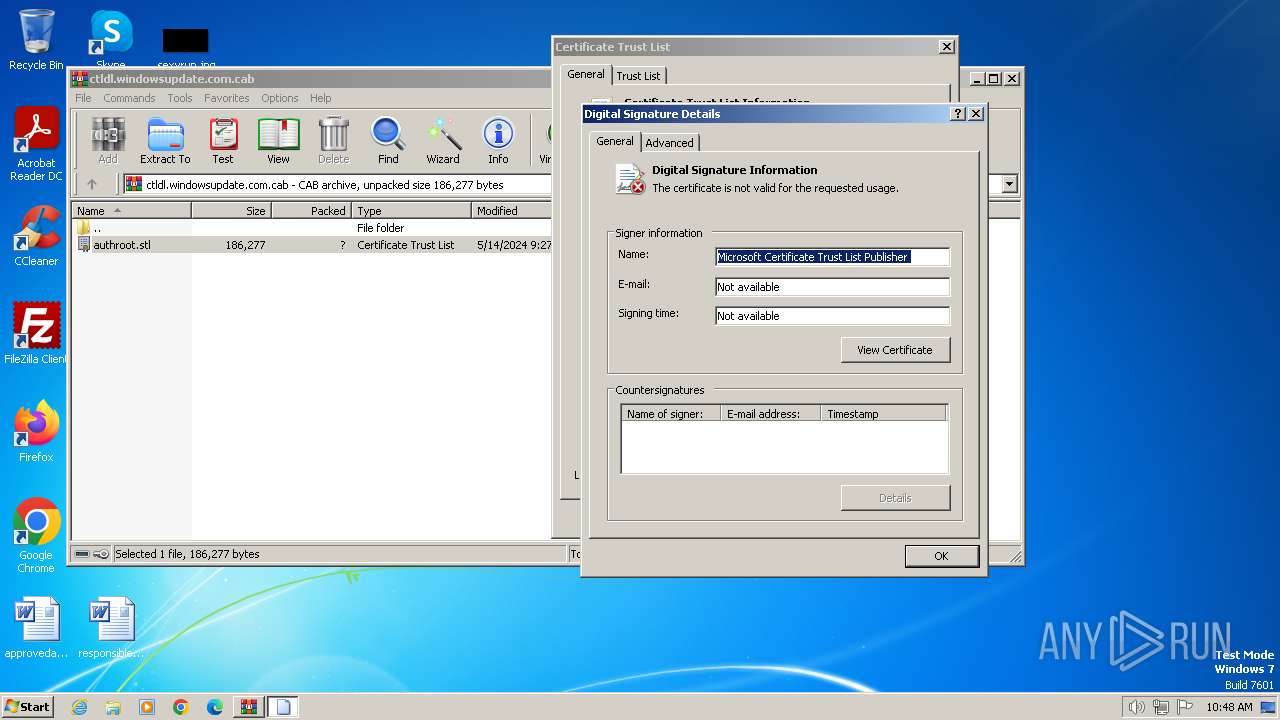Sort file list by Type column
This screenshot has width=1280, height=720.
[411, 211]
